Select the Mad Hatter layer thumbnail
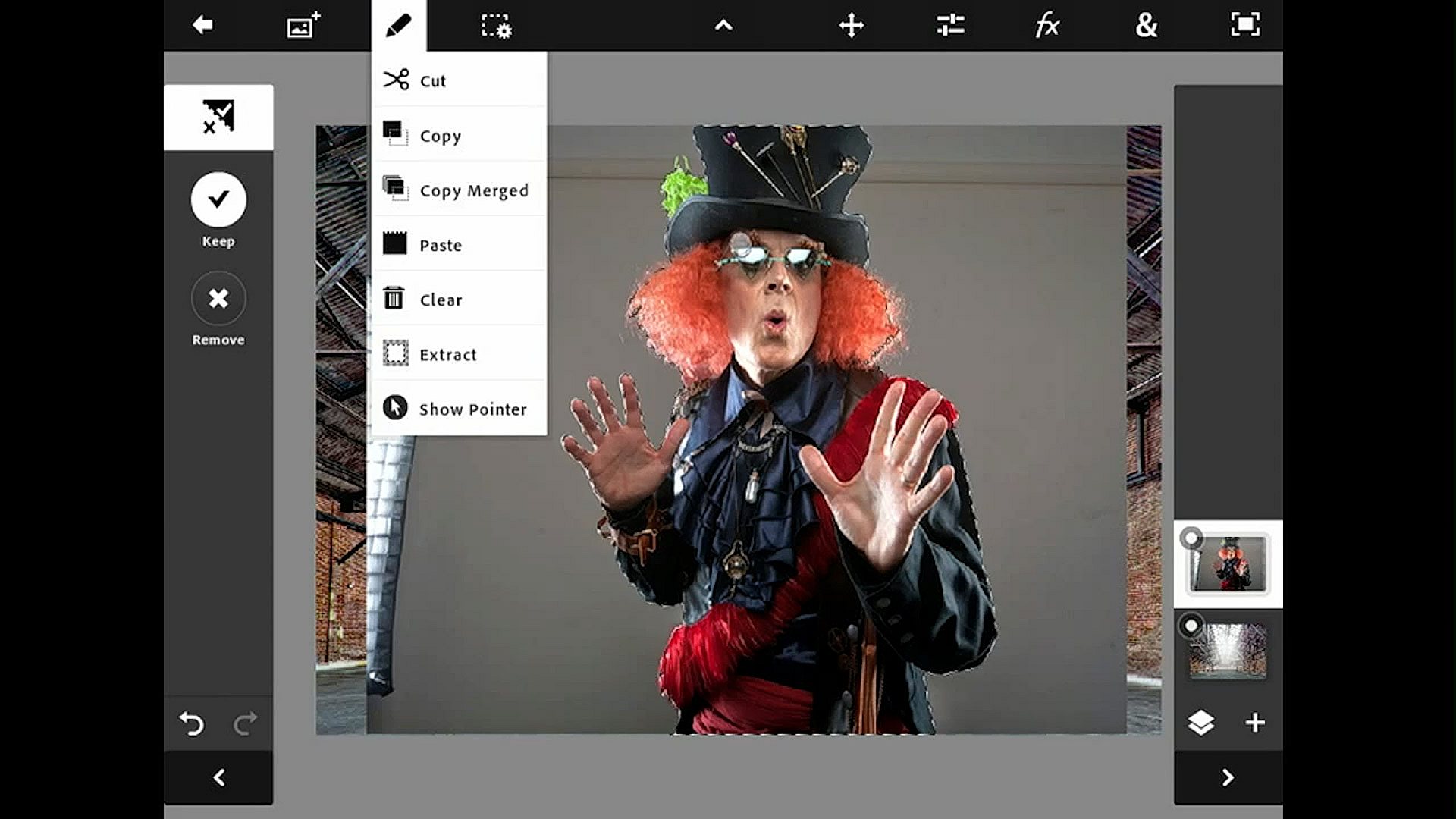The width and height of the screenshot is (1456, 819). 1228,563
